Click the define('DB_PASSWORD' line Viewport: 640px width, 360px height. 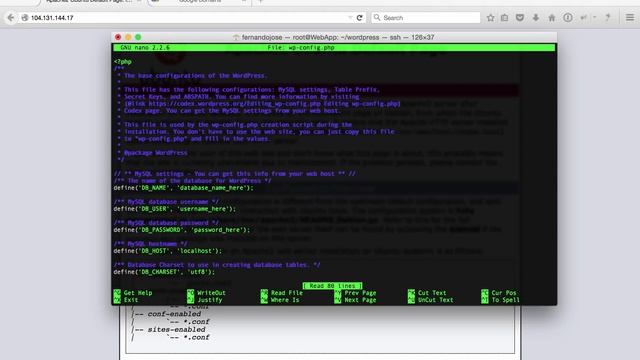182,230
